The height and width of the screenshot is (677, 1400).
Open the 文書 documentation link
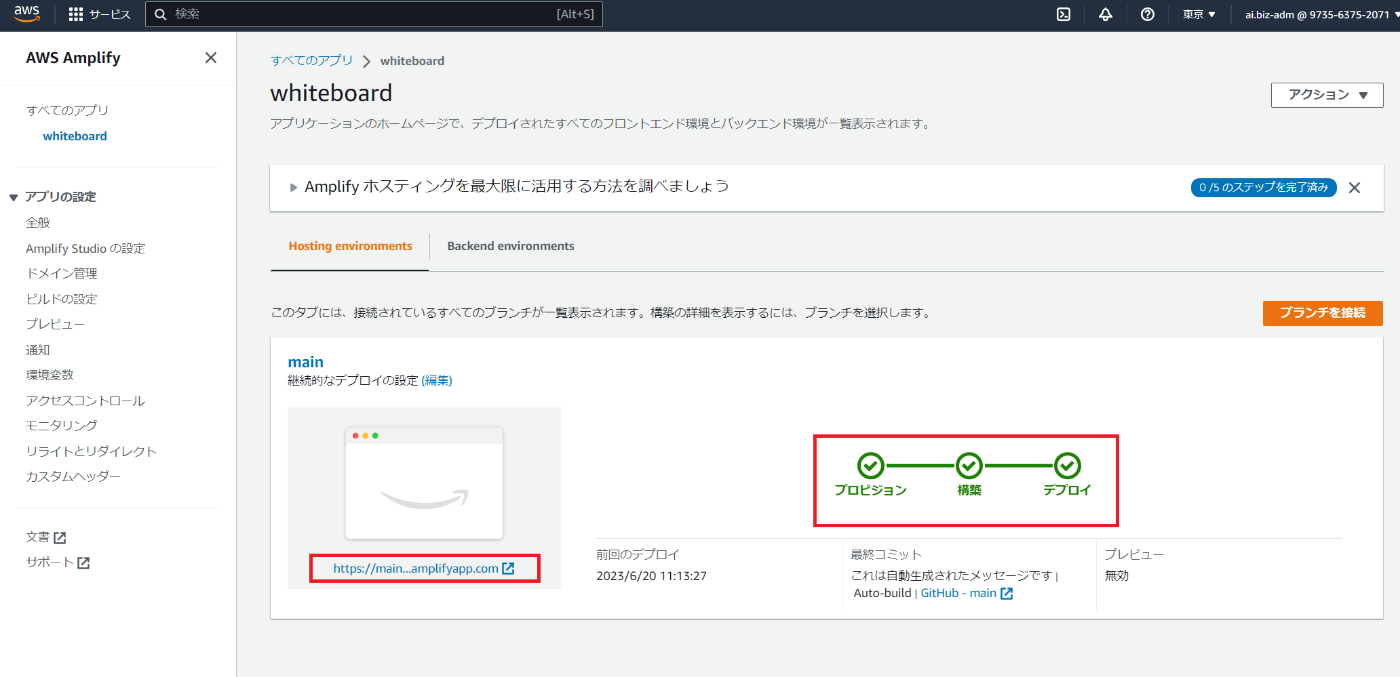(x=38, y=537)
